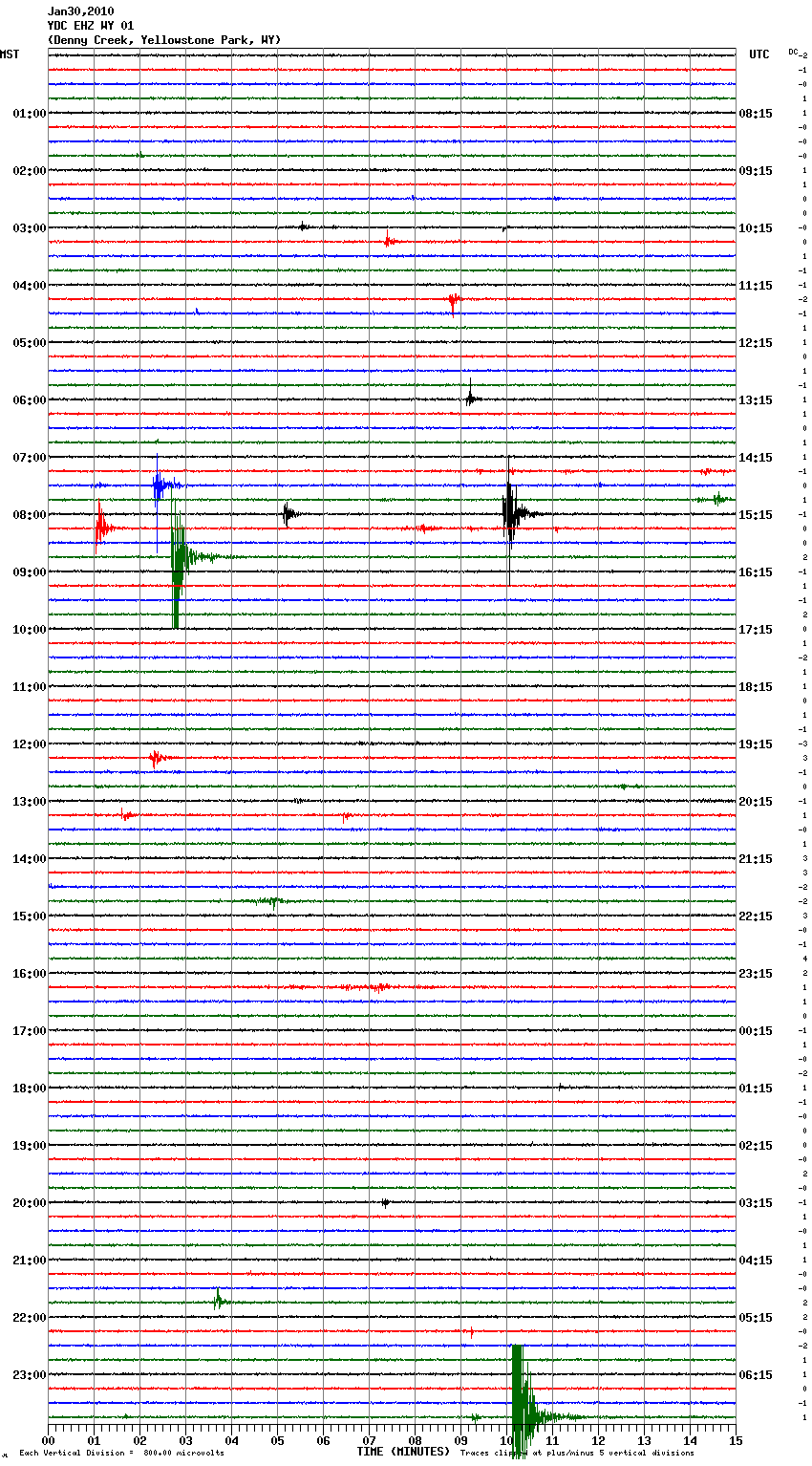
Task: Click the bottom axis minute label "10"
Action: point(506,1441)
